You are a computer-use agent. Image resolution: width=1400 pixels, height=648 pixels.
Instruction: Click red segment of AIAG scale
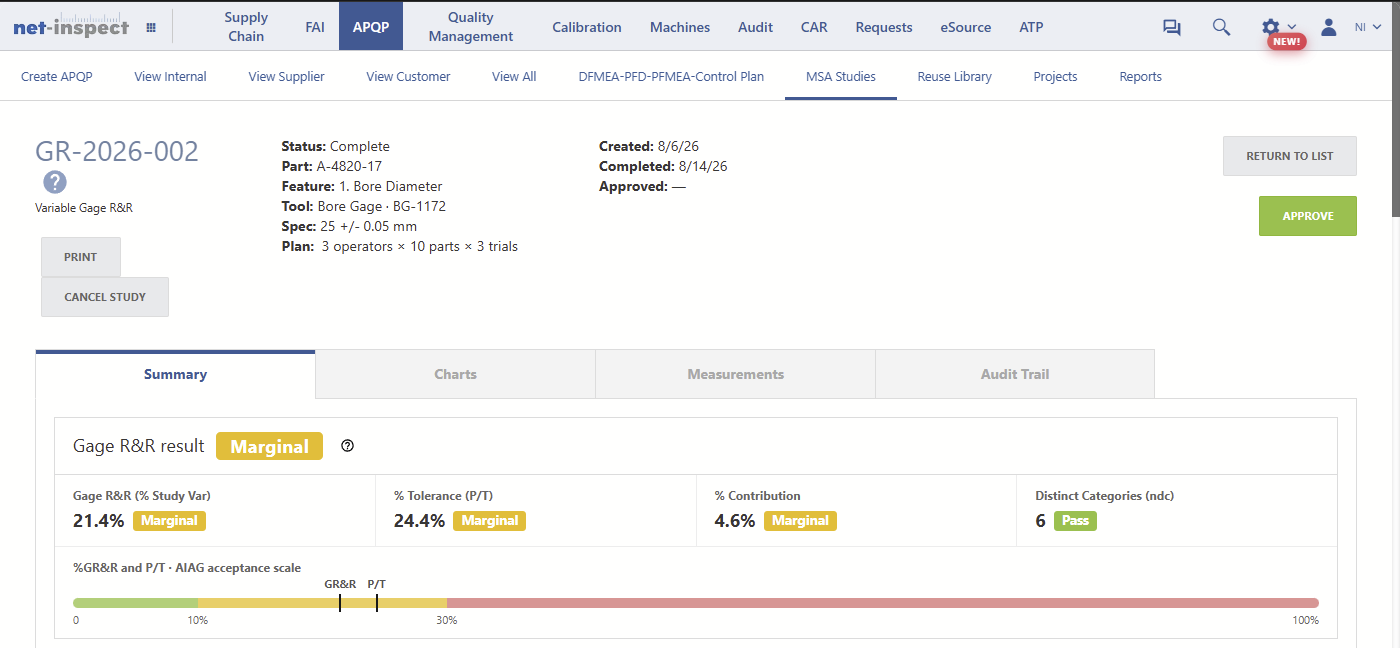883,603
